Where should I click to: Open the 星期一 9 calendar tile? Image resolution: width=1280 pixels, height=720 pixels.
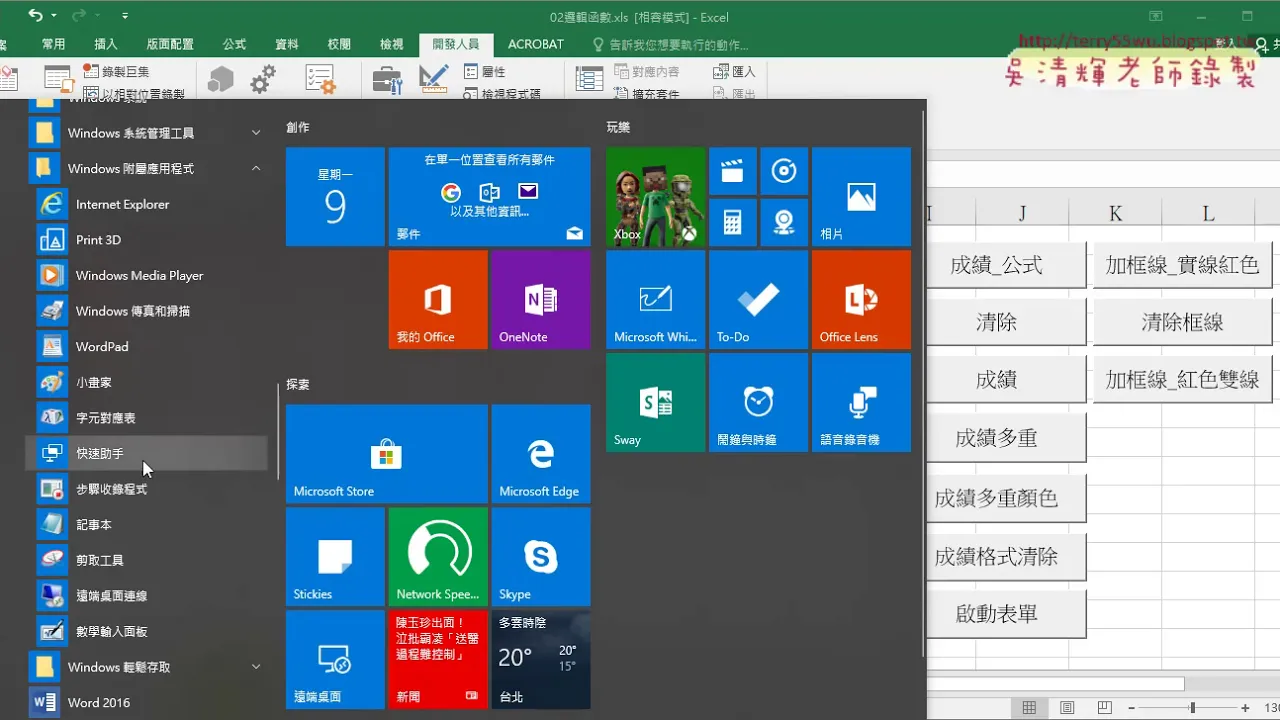[335, 197]
